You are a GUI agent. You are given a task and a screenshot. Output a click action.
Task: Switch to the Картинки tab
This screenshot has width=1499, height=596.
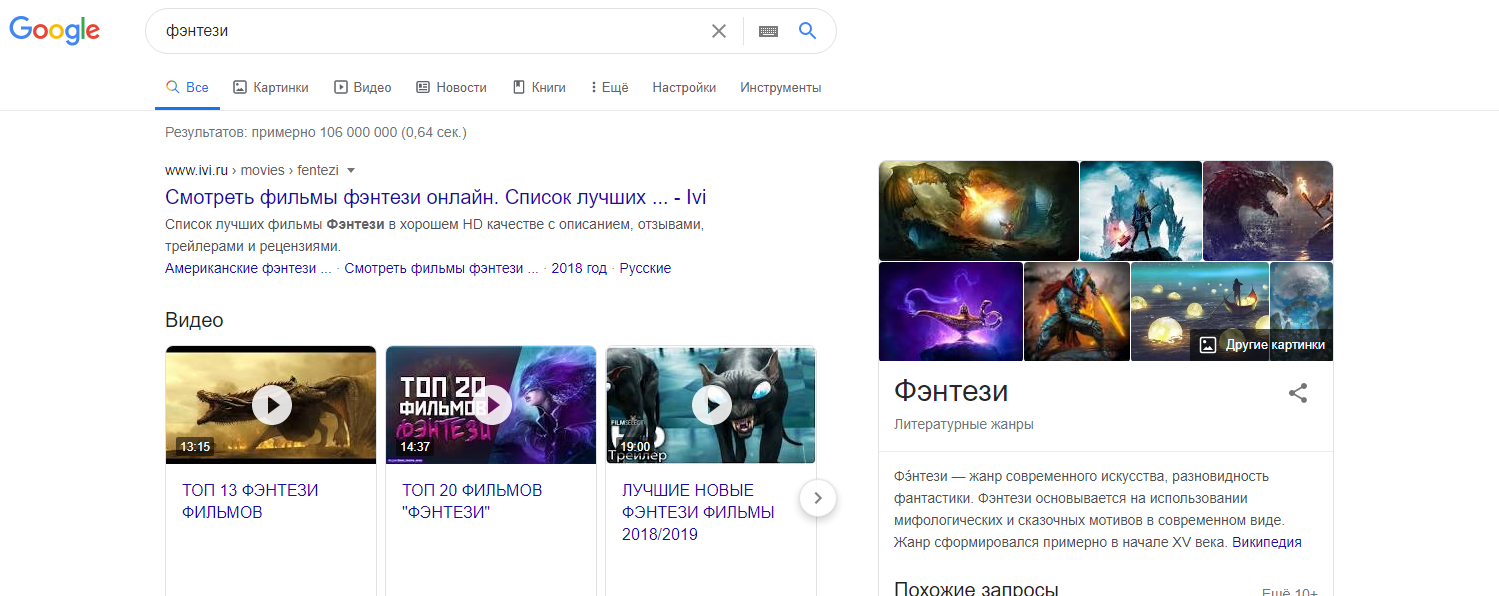click(x=271, y=88)
